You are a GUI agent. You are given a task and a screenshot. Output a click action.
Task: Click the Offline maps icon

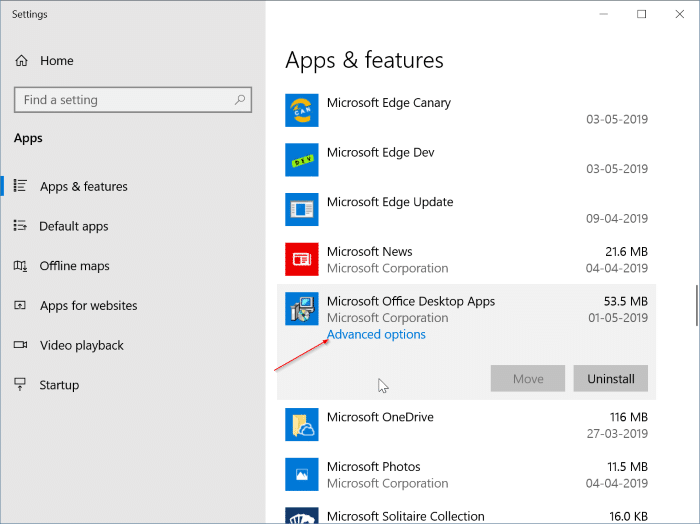[20, 266]
